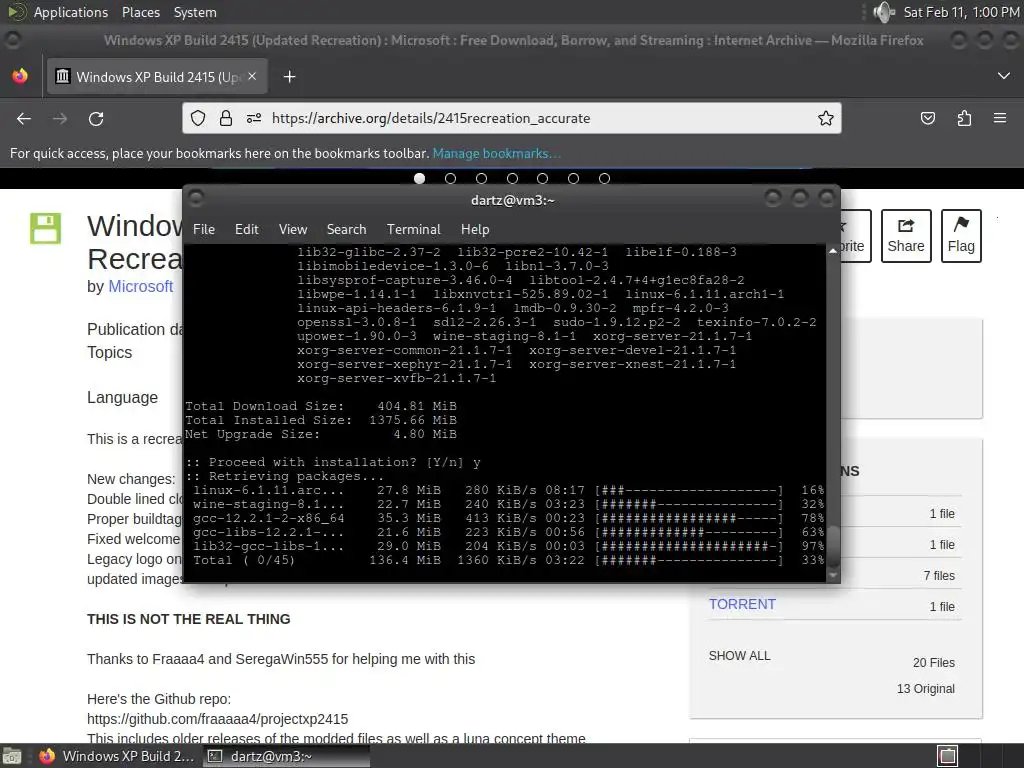This screenshot has width=1024, height=768.
Task: Select the third carousel dot
Action: (x=481, y=178)
